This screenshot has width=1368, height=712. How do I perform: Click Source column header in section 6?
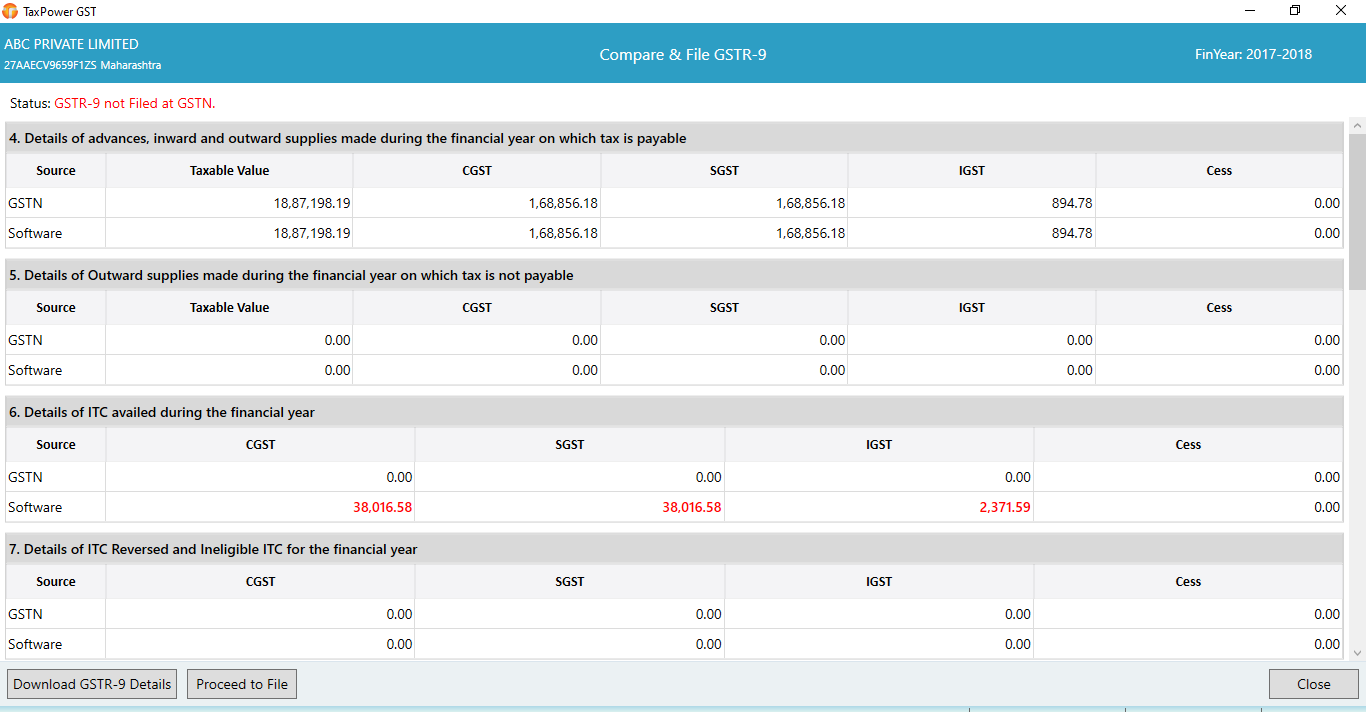point(56,445)
